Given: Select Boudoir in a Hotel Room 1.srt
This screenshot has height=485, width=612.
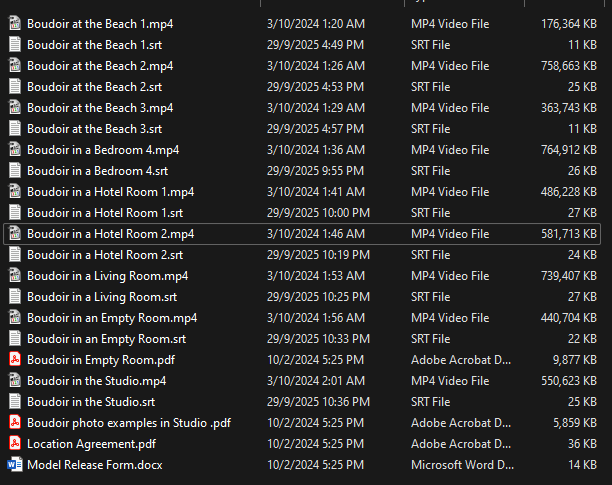Looking at the screenshot, I should coord(105,213).
